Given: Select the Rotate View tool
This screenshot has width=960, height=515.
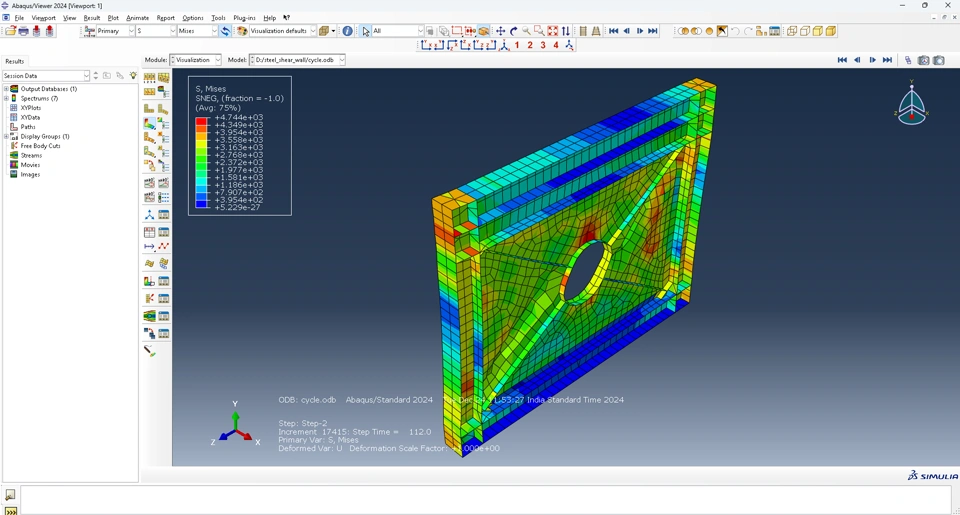Looking at the screenshot, I should coord(514,31).
